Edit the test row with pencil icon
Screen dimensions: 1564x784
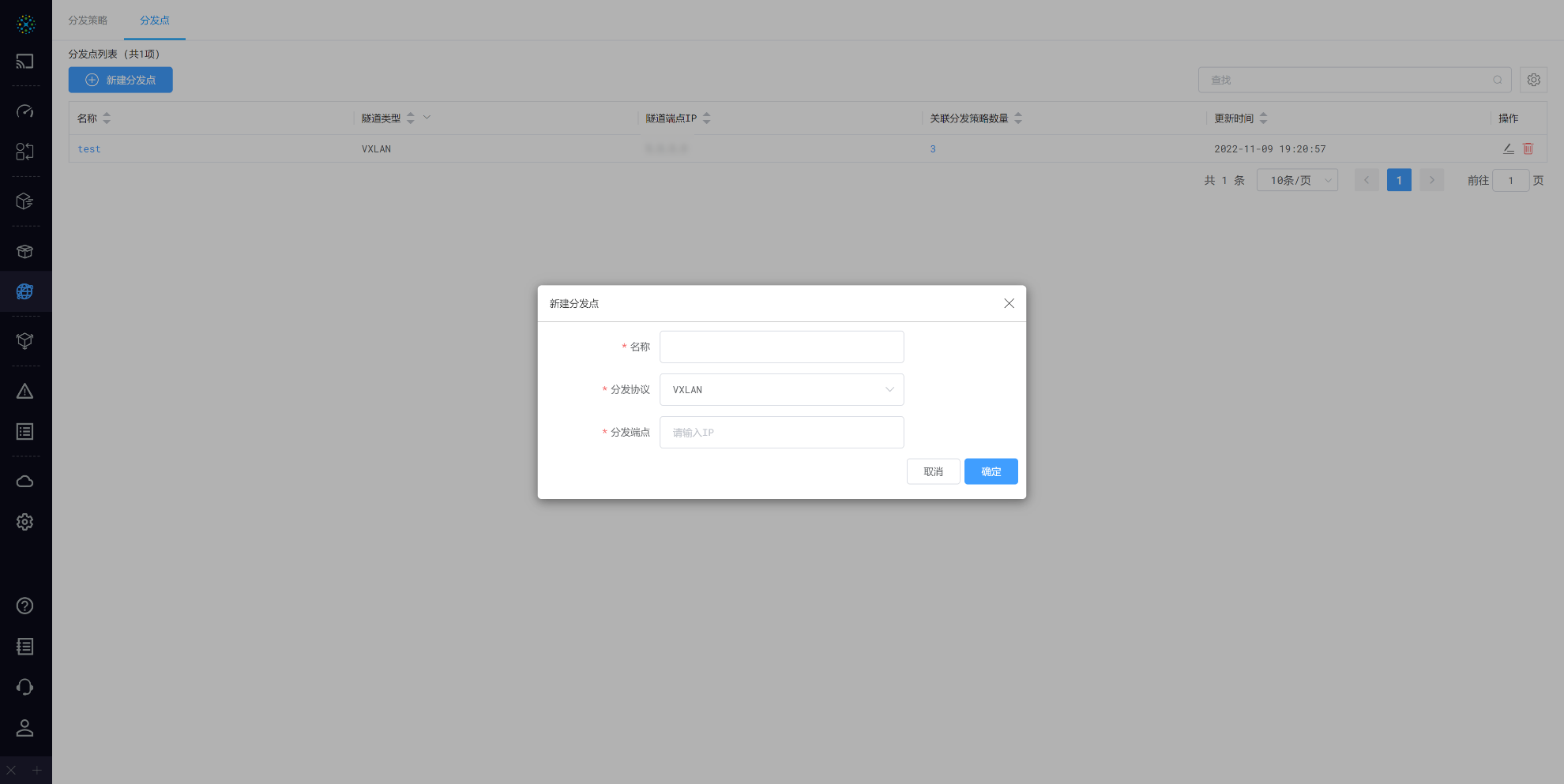pos(1508,148)
